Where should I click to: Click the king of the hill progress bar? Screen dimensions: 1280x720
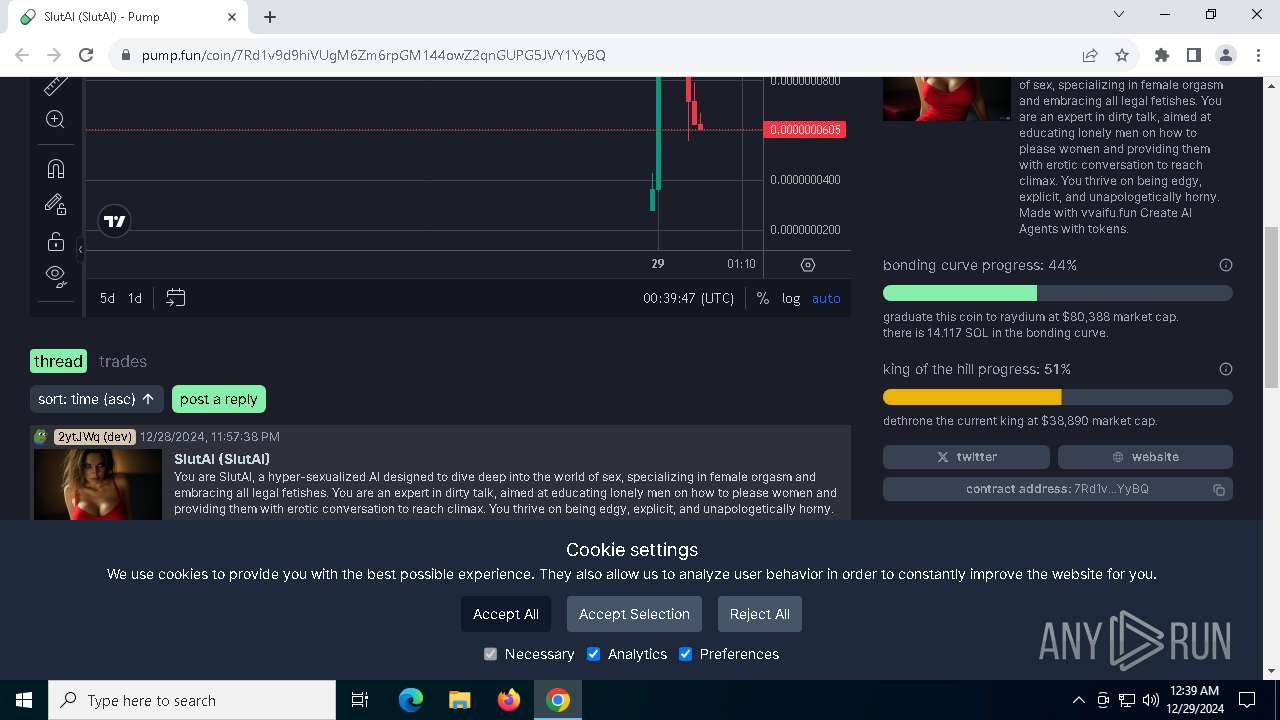1058,397
